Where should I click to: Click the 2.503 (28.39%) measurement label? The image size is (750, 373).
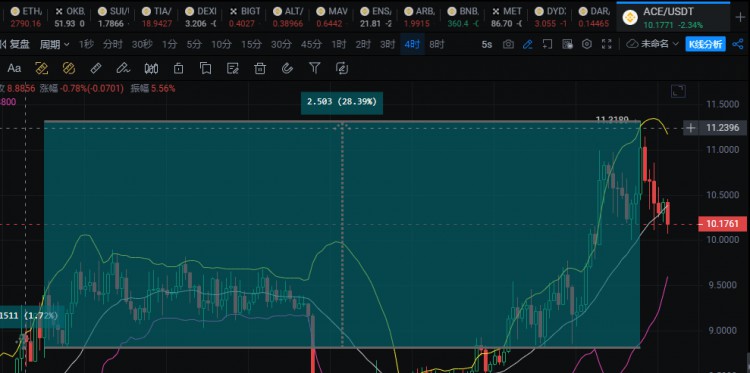tap(342, 102)
